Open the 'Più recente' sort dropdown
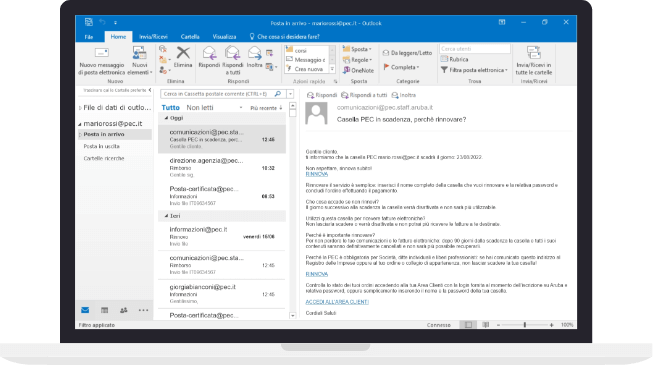653x365 pixels. (x=266, y=108)
